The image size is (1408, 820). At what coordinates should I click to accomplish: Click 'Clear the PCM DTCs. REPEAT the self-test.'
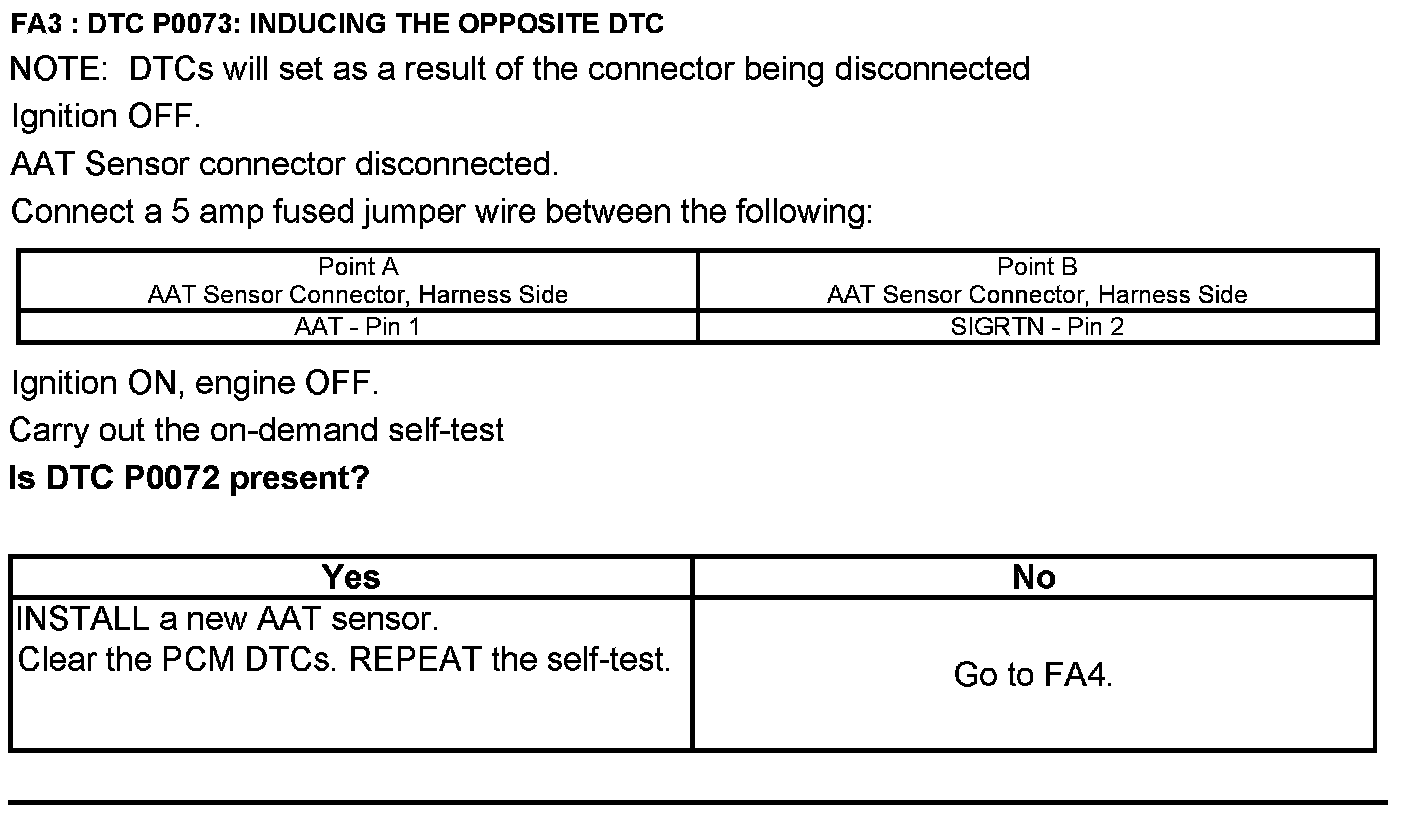pyautogui.click(x=344, y=660)
